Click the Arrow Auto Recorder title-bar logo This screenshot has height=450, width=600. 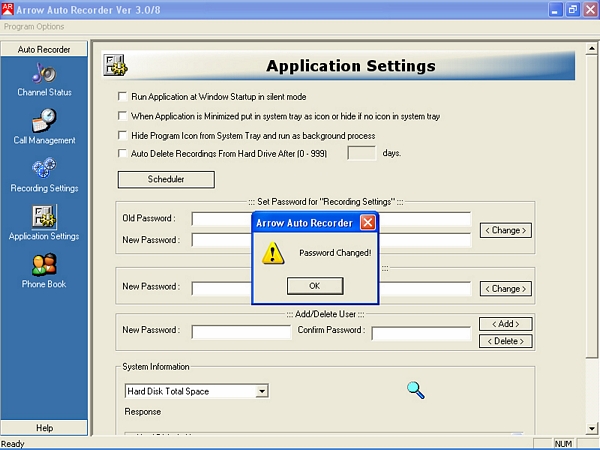pyautogui.click(x=7, y=10)
